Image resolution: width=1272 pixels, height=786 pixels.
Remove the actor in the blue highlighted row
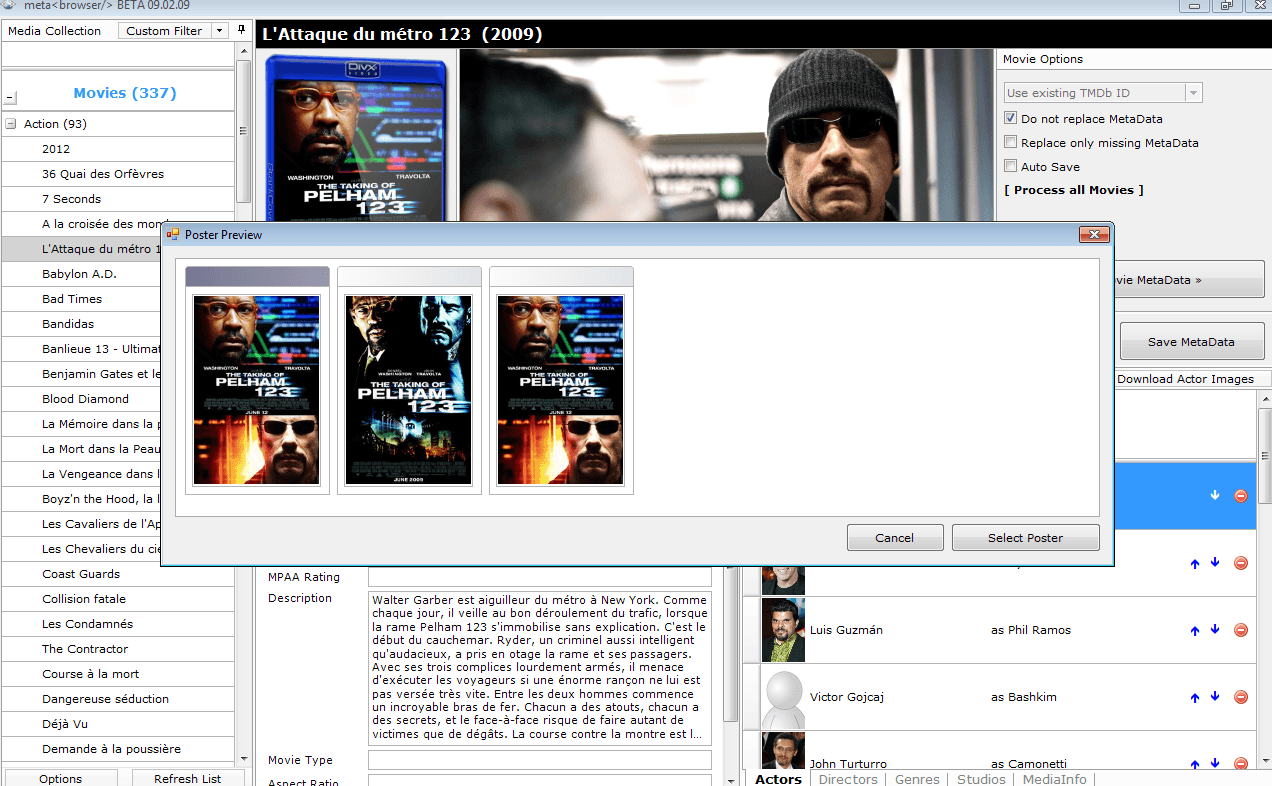[1241, 496]
